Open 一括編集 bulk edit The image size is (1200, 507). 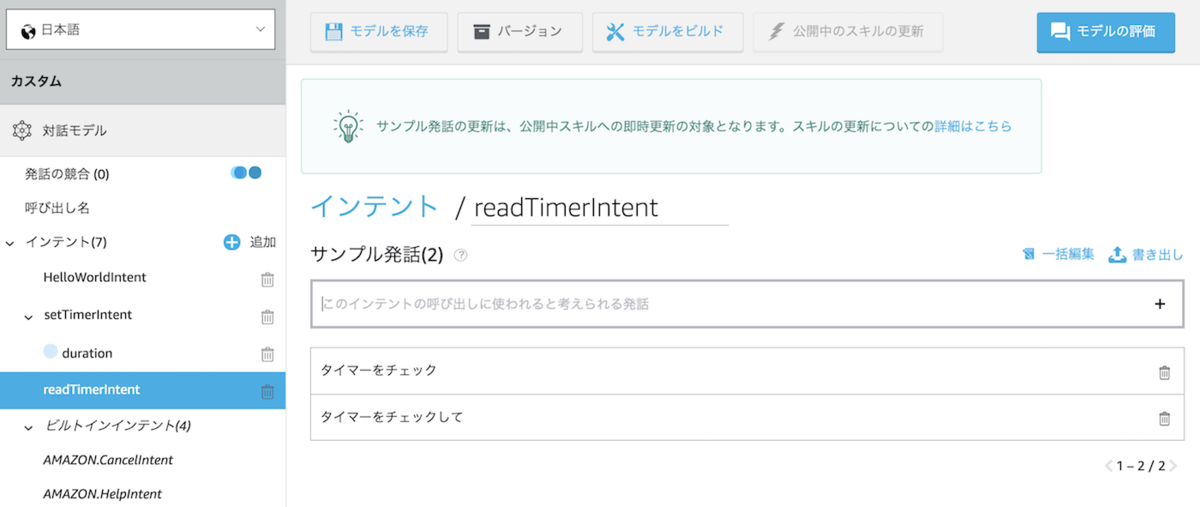click(1068, 254)
